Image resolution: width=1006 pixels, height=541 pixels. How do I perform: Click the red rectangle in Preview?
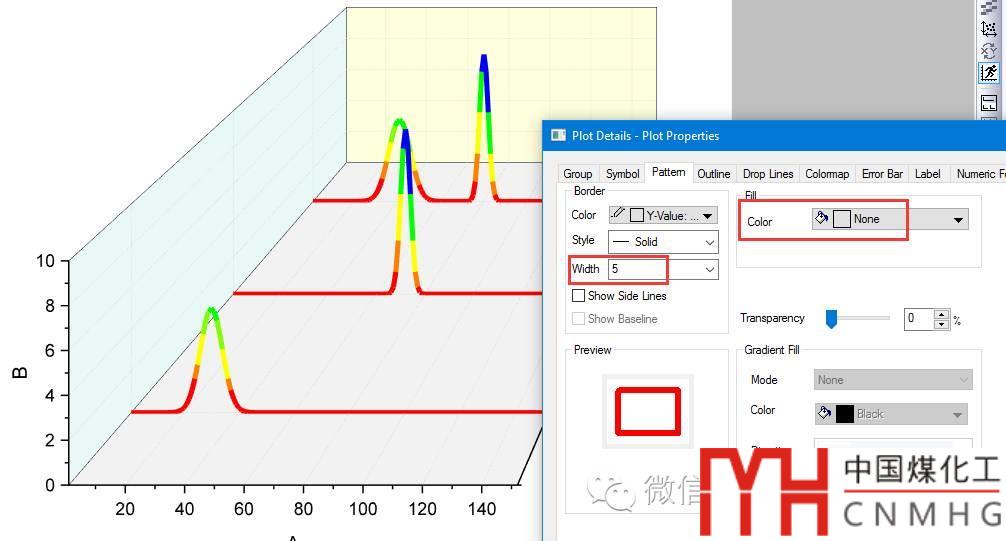[x=647, y=411]
